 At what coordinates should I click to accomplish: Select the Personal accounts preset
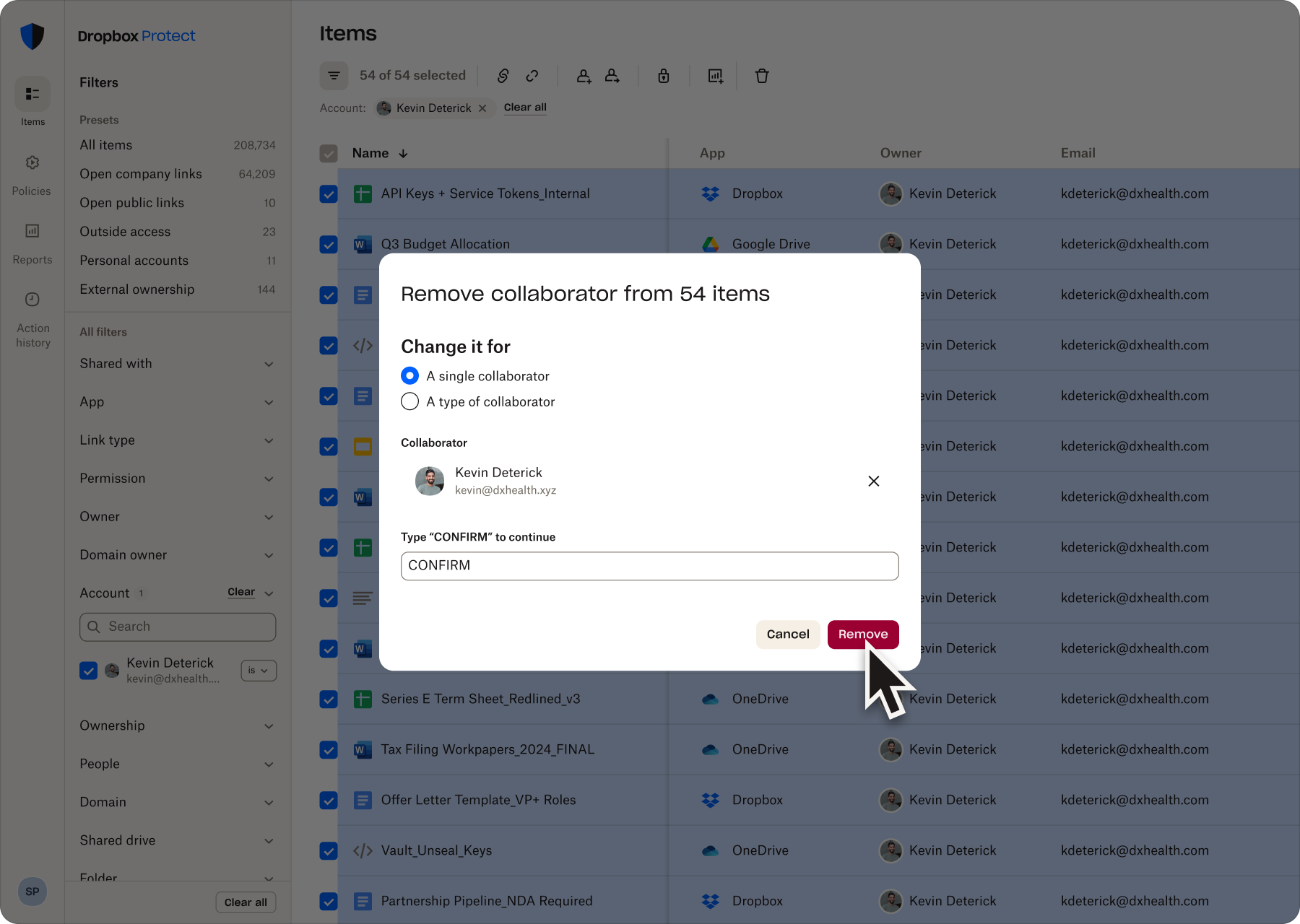point(177,261)
